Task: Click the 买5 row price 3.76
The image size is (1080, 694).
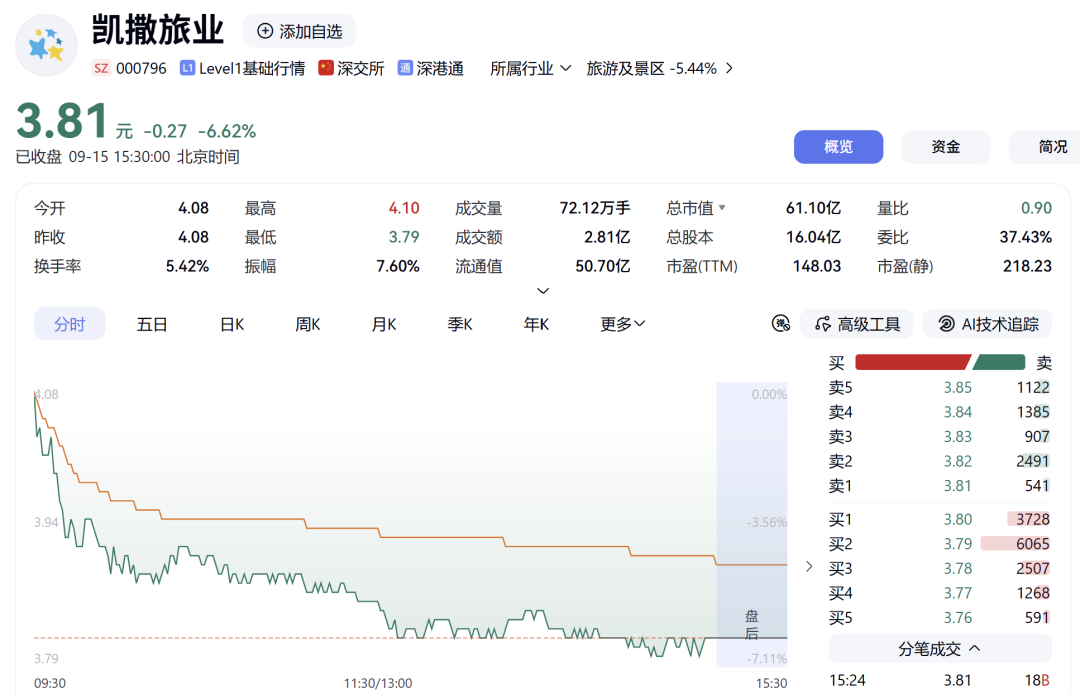Action: pos(957,618)
